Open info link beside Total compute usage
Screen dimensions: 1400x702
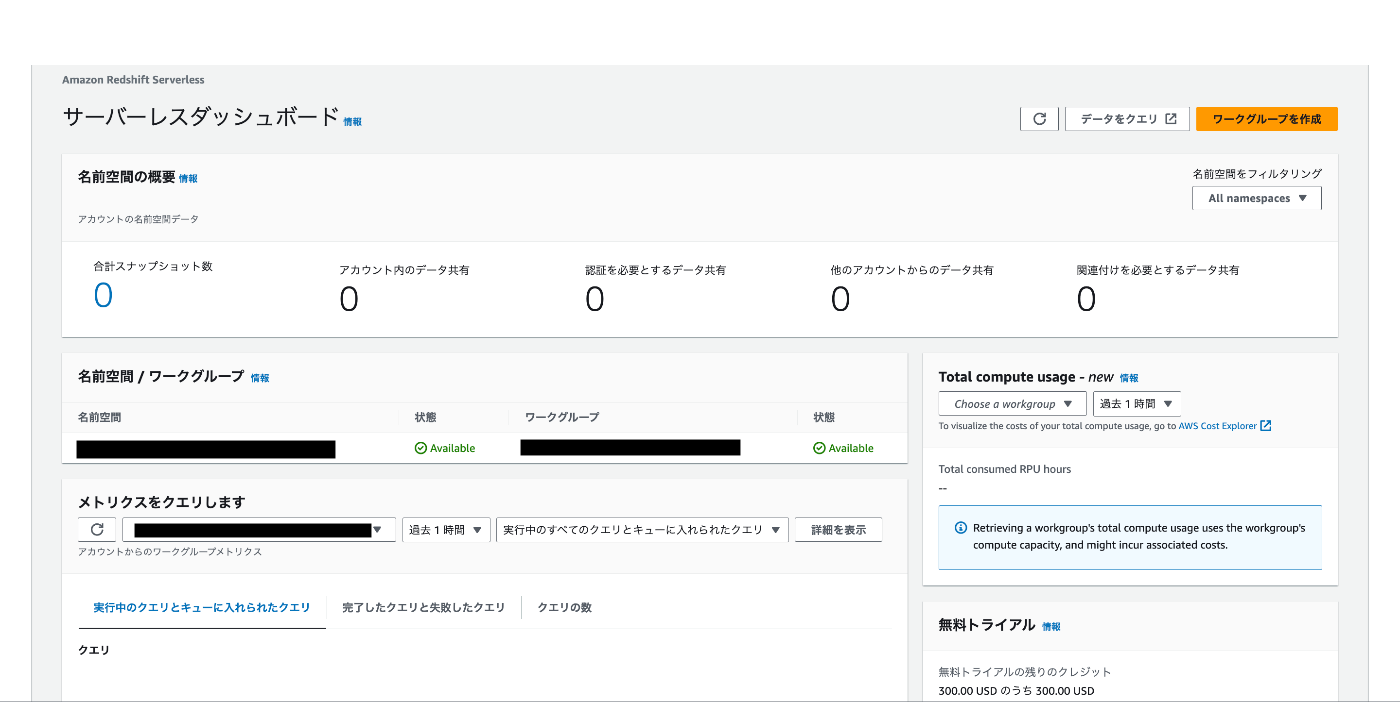point(1129,378)
